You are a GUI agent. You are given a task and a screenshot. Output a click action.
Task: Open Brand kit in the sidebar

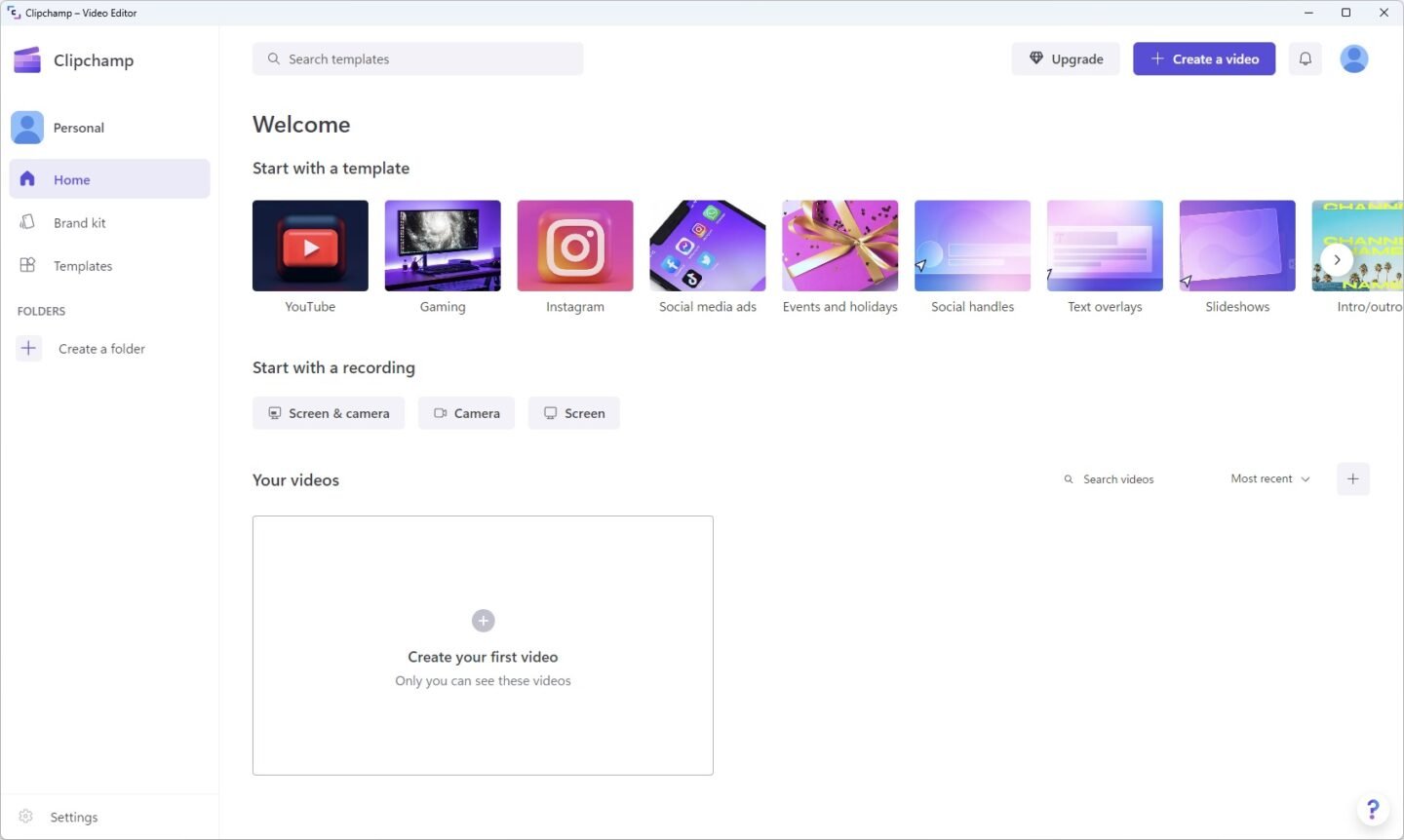coord(109,222)
